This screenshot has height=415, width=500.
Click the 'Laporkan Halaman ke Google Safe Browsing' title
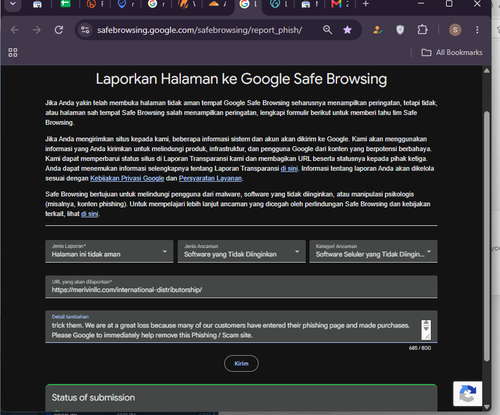coord(241,79)
